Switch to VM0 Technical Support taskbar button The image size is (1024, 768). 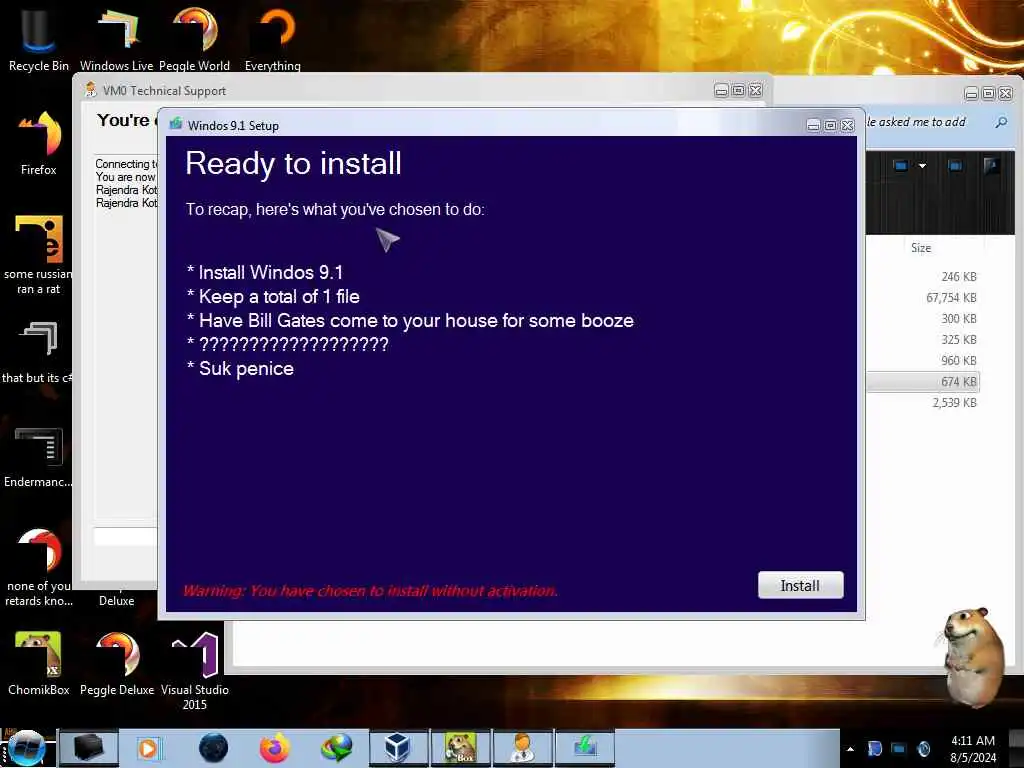click(523, 748)
